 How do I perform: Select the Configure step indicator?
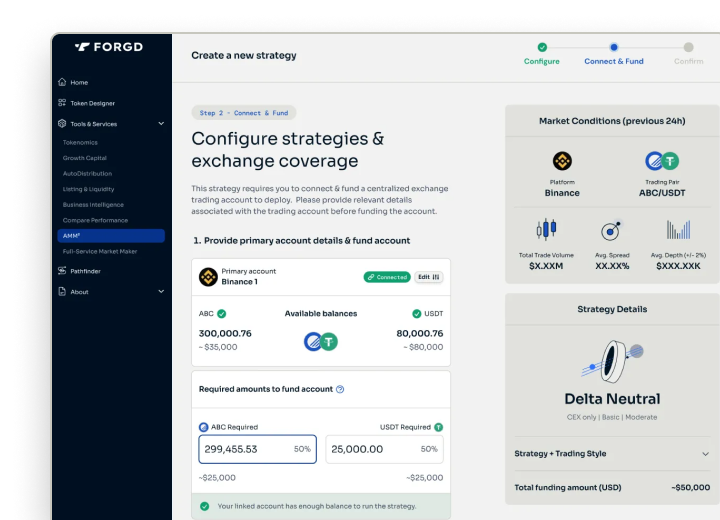[542, 47]
